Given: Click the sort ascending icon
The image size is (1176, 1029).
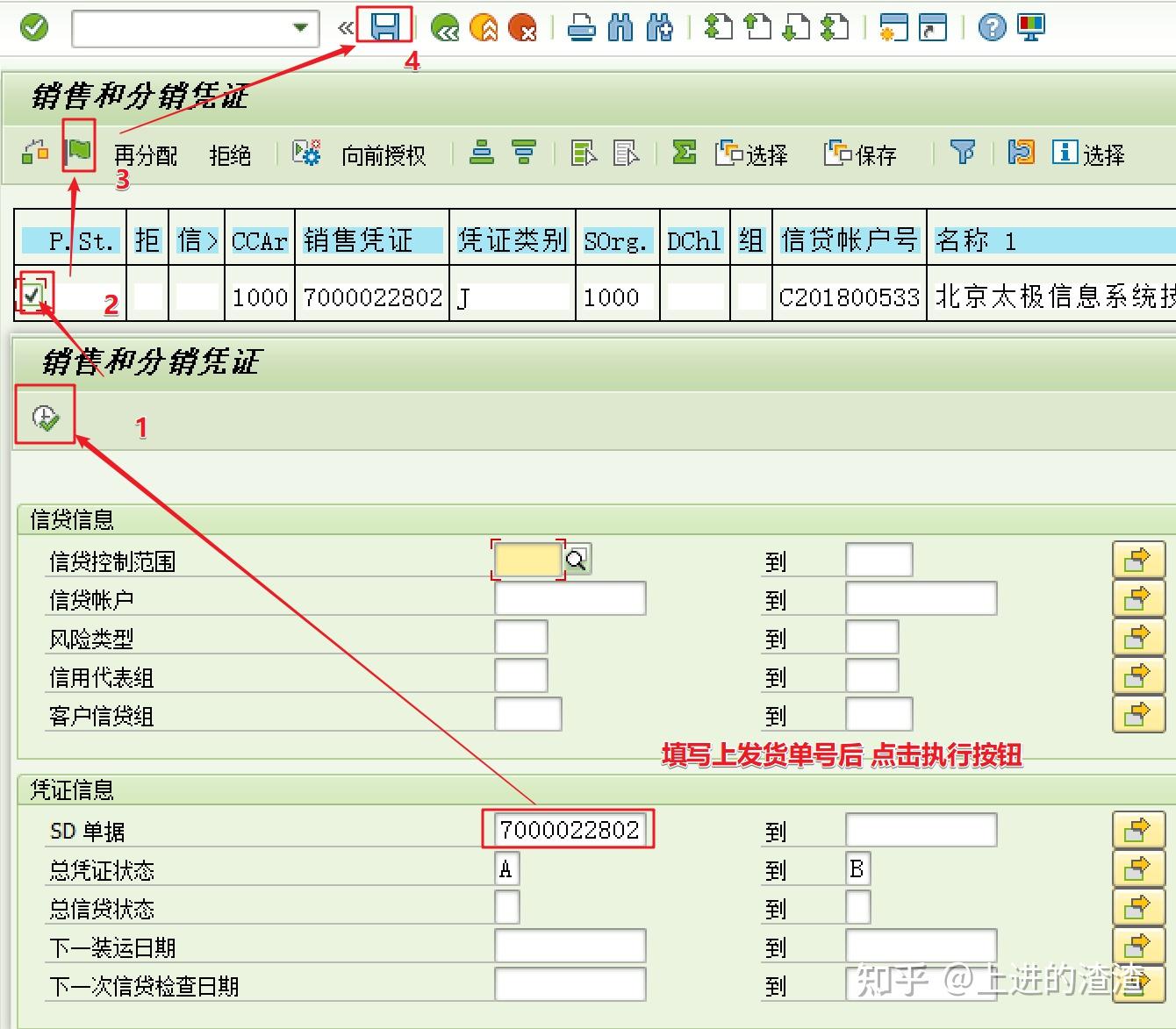Looking at the screenshot, I should point(482,153).
